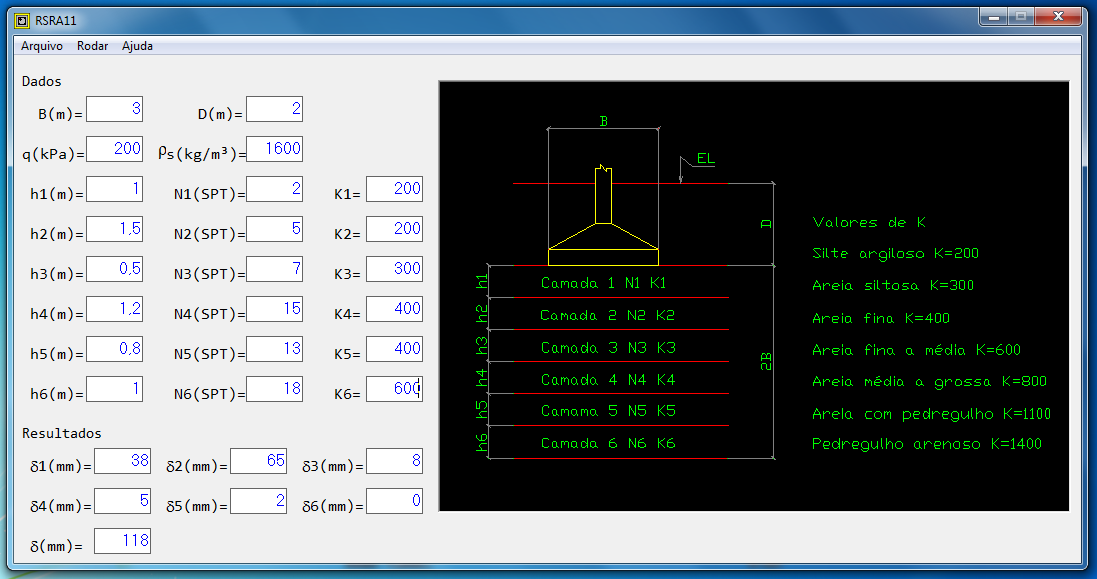Click the 'Valores de K' heading text
This screenshot has width=1097, height=579.
click(869, 222)
